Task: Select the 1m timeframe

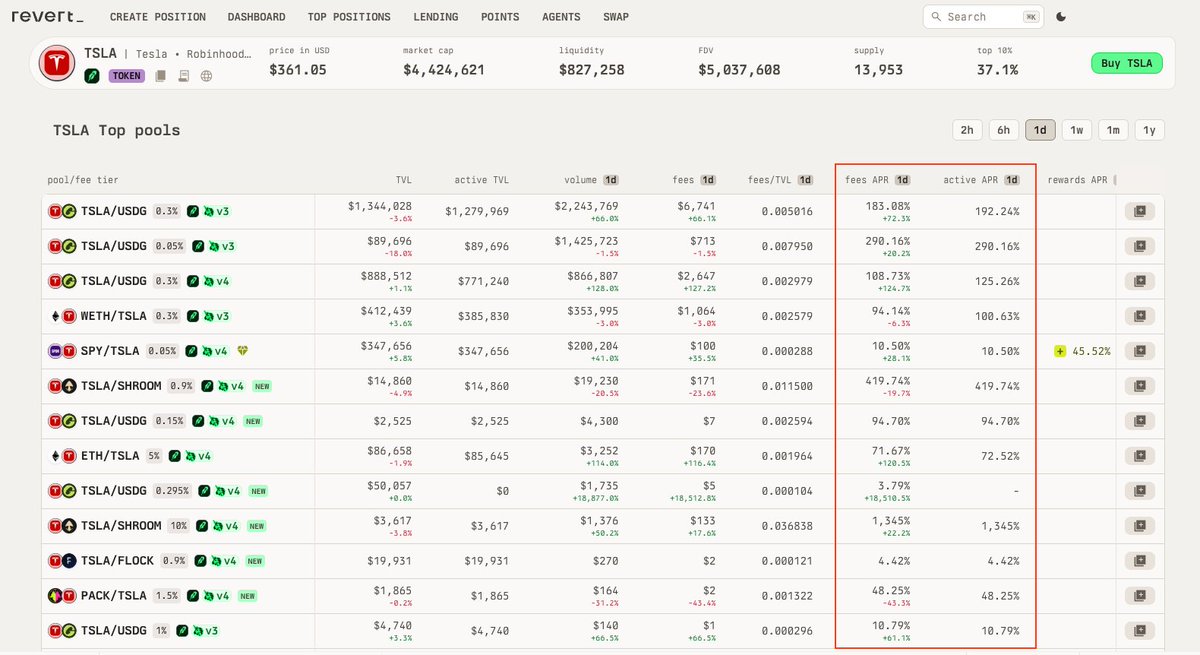Action: click(x=1113, y=130)
